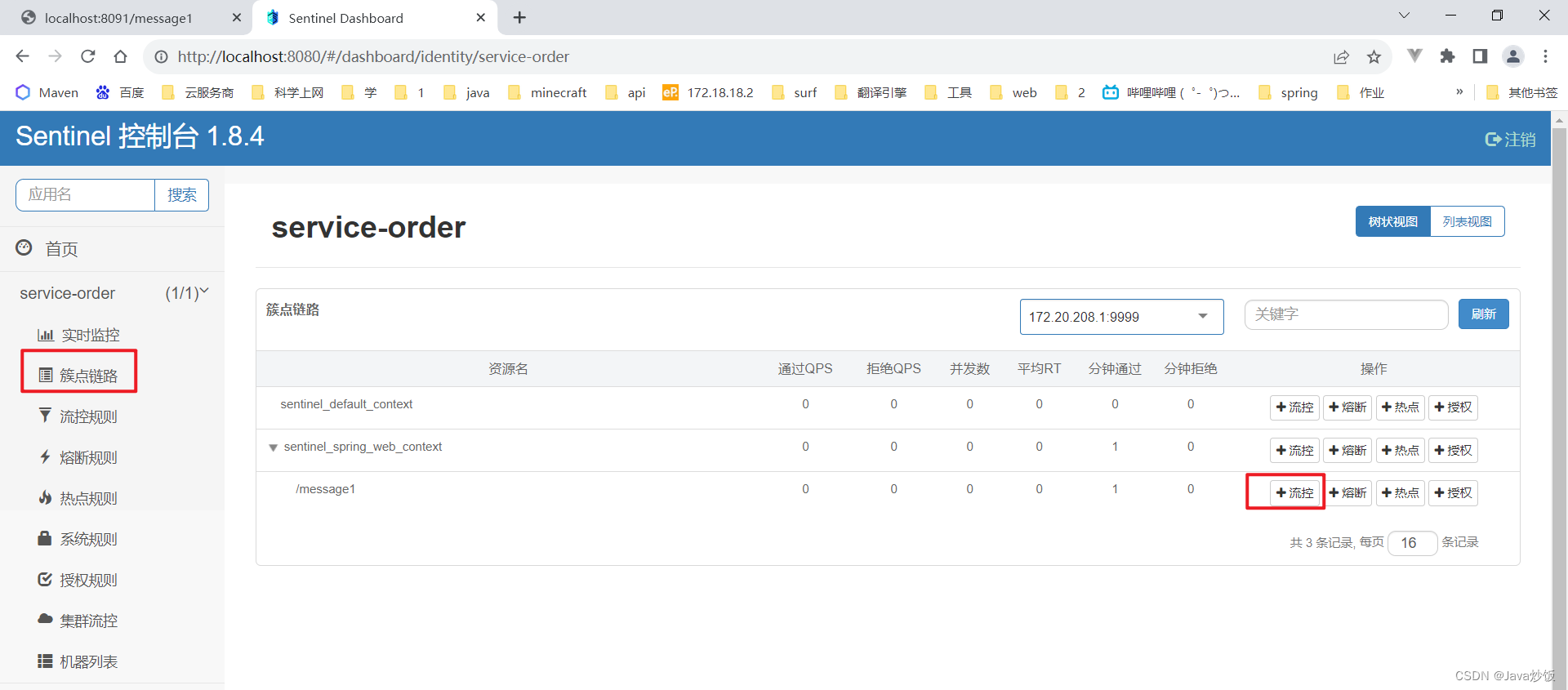Open the Chrome three-dot menu

coord(1545,56)
